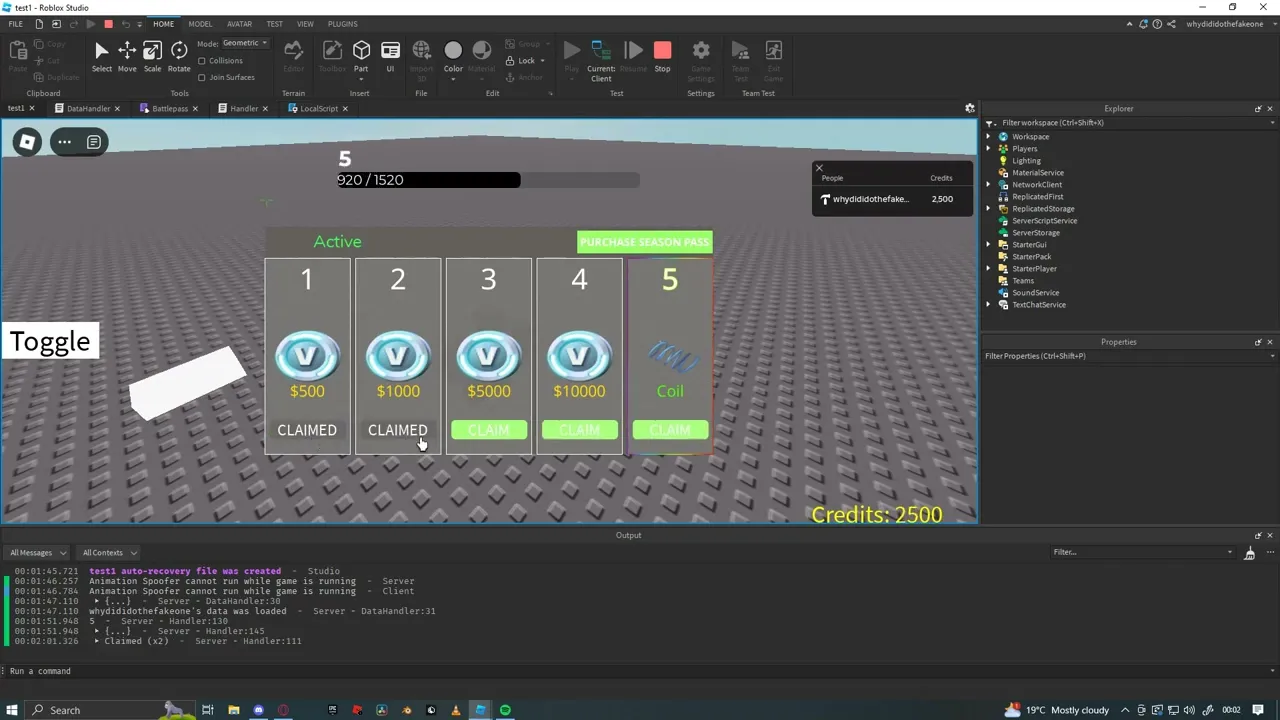Close the player list with the X
The height and width of the screenshot is (720, 1280).
[x=819, y=168]
